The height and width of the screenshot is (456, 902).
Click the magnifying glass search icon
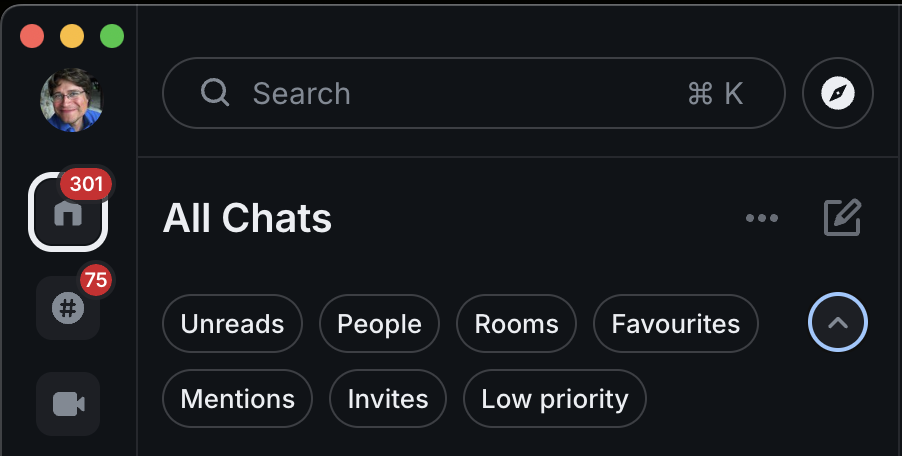(x=215, y=93)
